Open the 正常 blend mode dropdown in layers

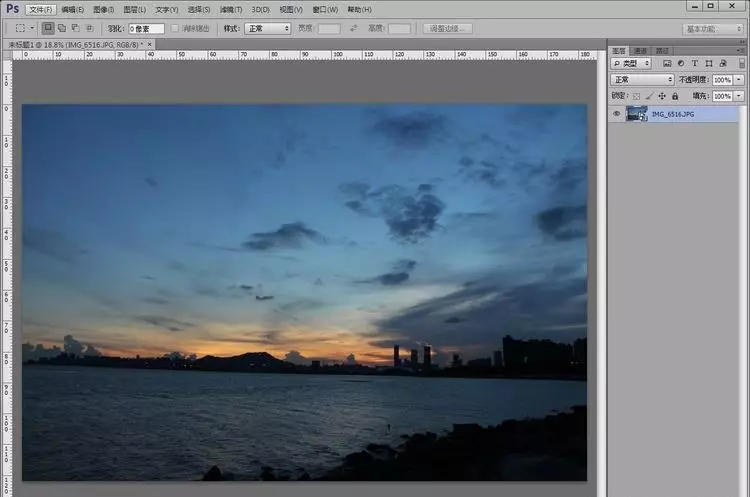tap(642, 79)
